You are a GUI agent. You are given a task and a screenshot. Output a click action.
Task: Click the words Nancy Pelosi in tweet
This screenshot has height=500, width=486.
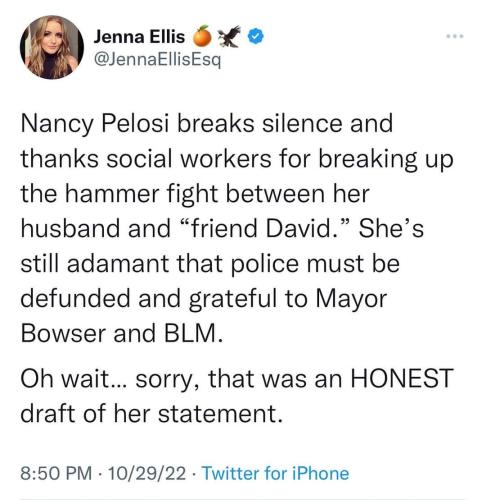coord(95,124)
